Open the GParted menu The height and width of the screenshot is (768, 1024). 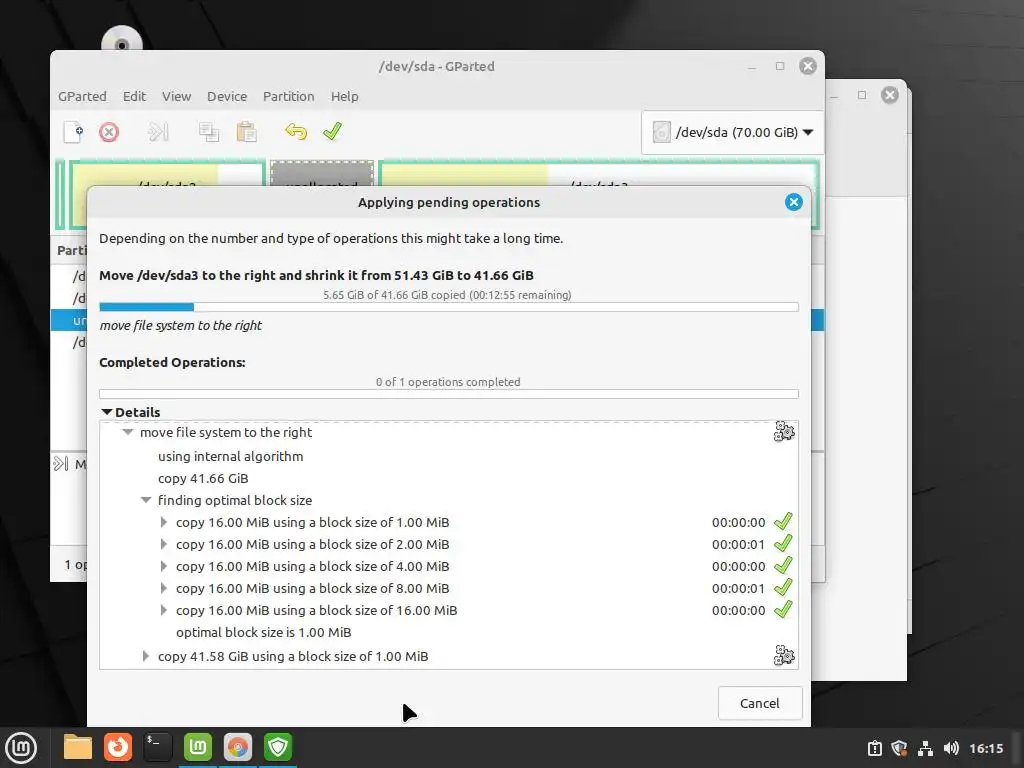[x=82, y=97]
